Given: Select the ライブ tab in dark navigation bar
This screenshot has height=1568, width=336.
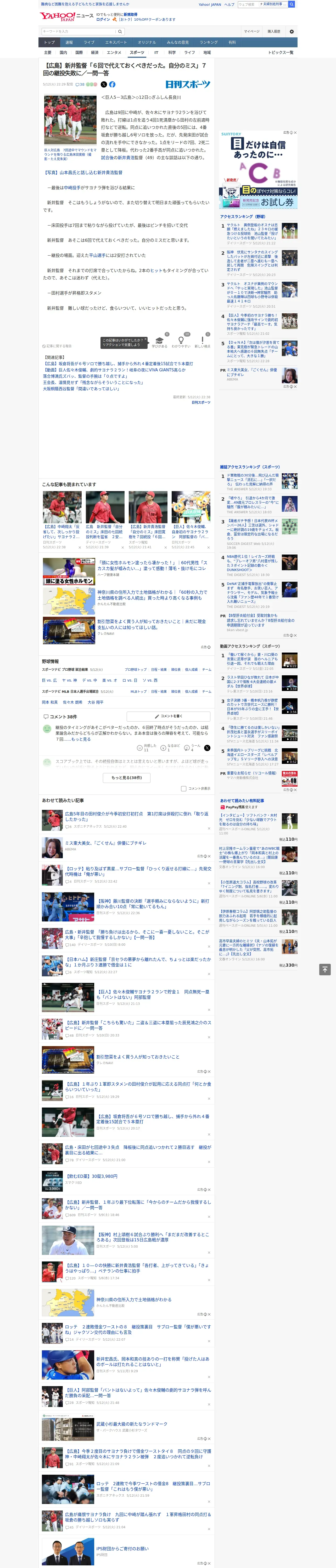Looking at the screenshot, I should coord(89,42).
